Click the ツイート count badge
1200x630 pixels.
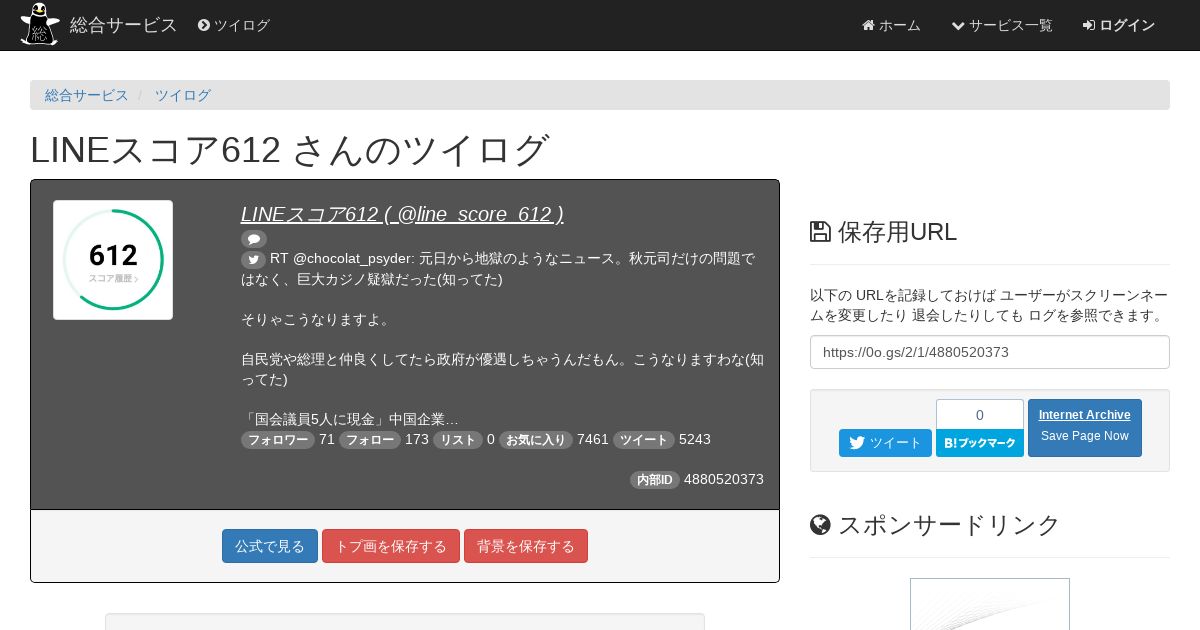(644, 440)
